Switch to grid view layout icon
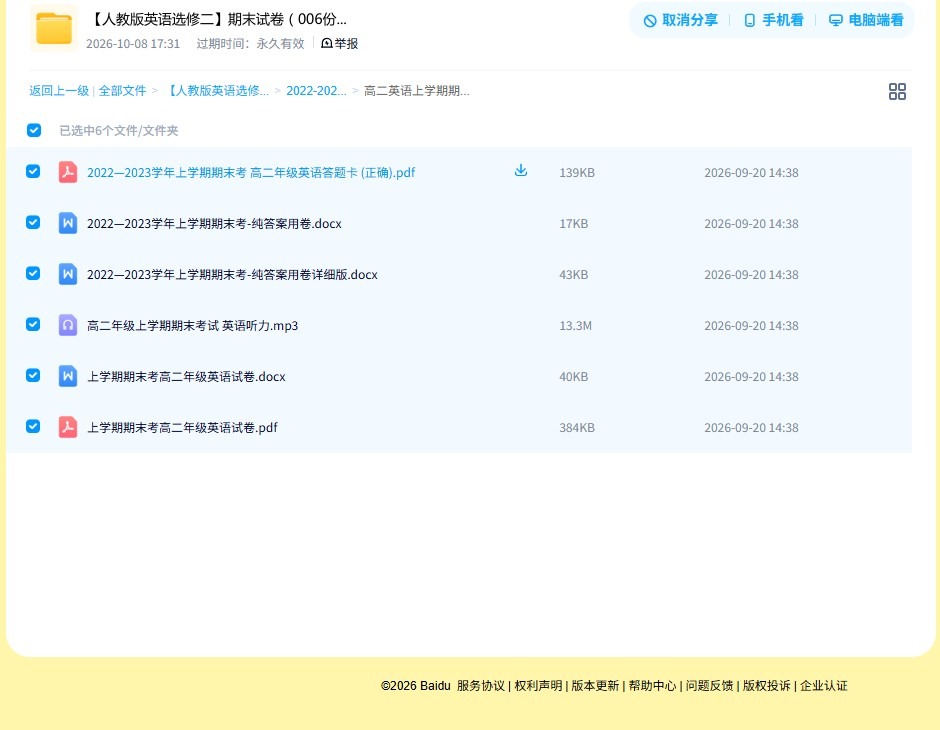The image size is (940, 730). (x=897, y=91)
